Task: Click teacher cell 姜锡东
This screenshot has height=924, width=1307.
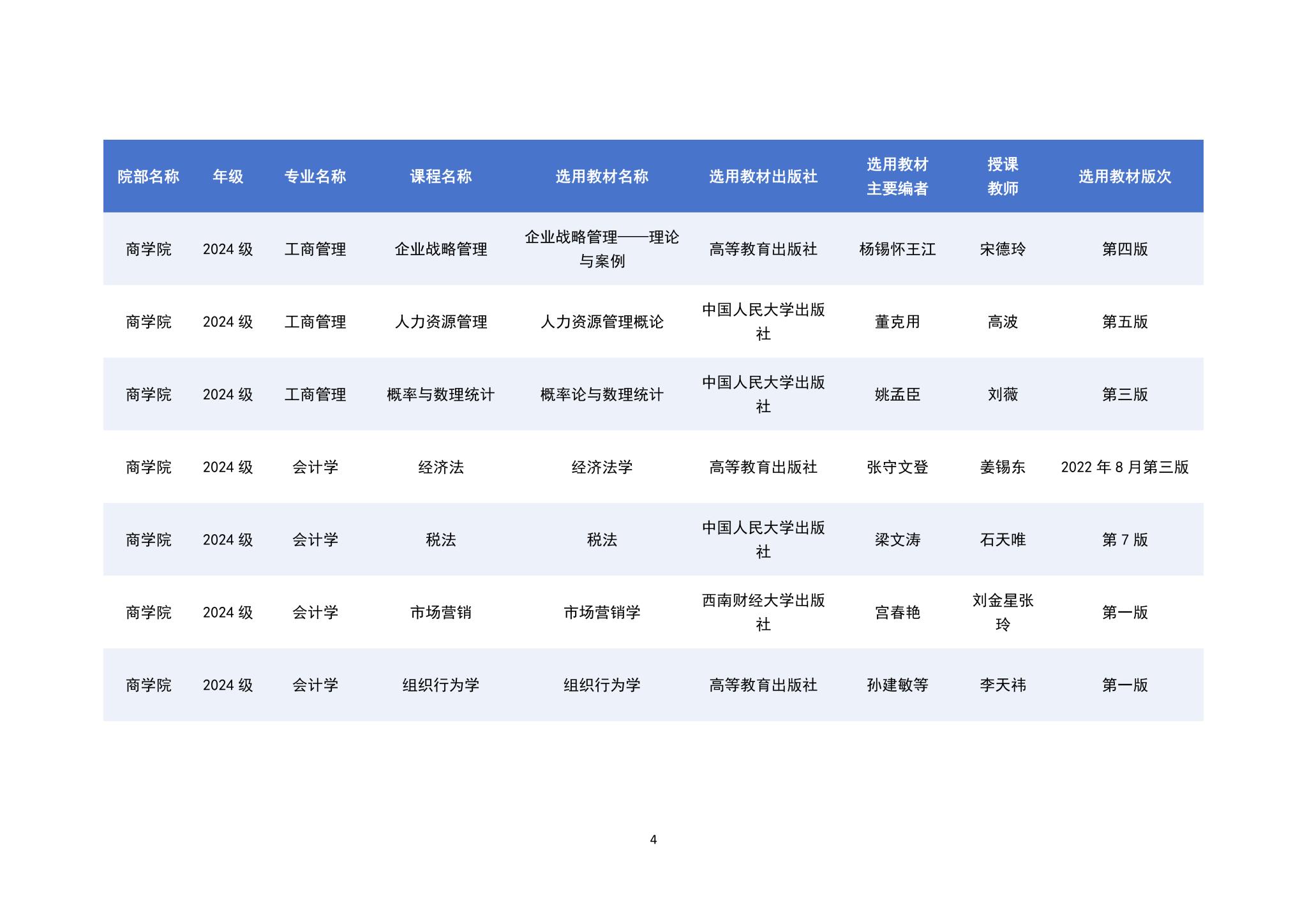Action: point(1003,468)
